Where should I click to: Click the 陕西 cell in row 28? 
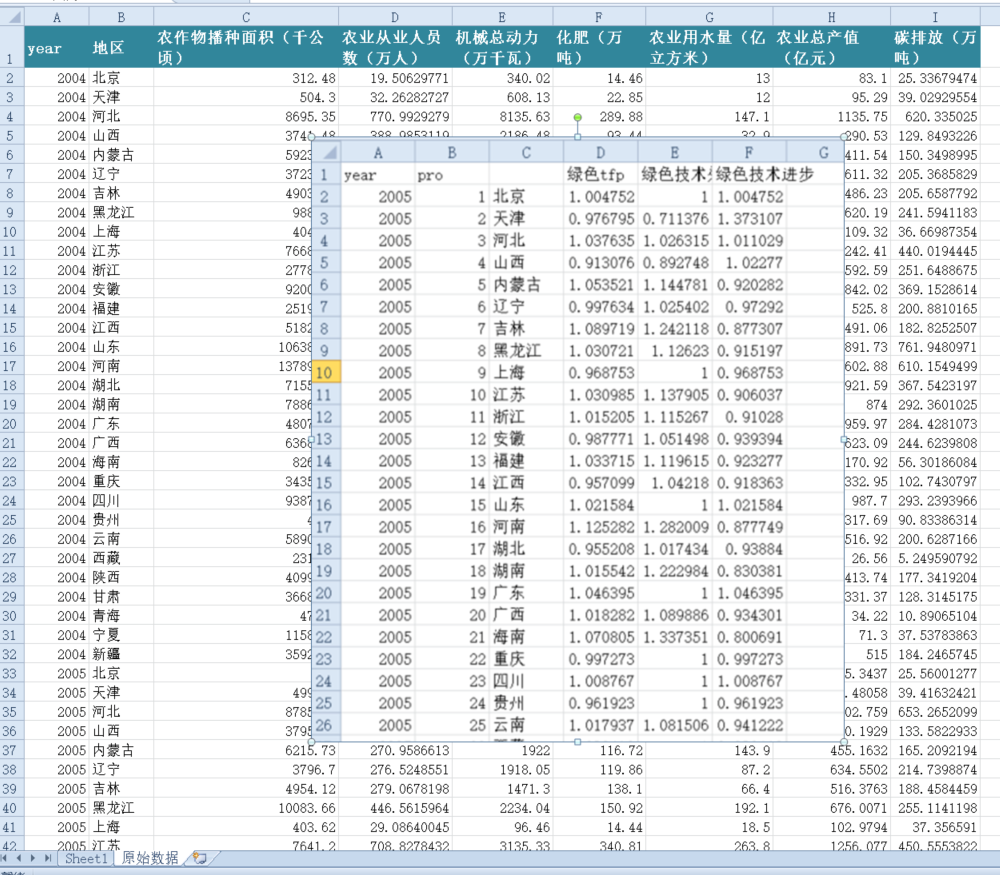click(x=121, y=577)
